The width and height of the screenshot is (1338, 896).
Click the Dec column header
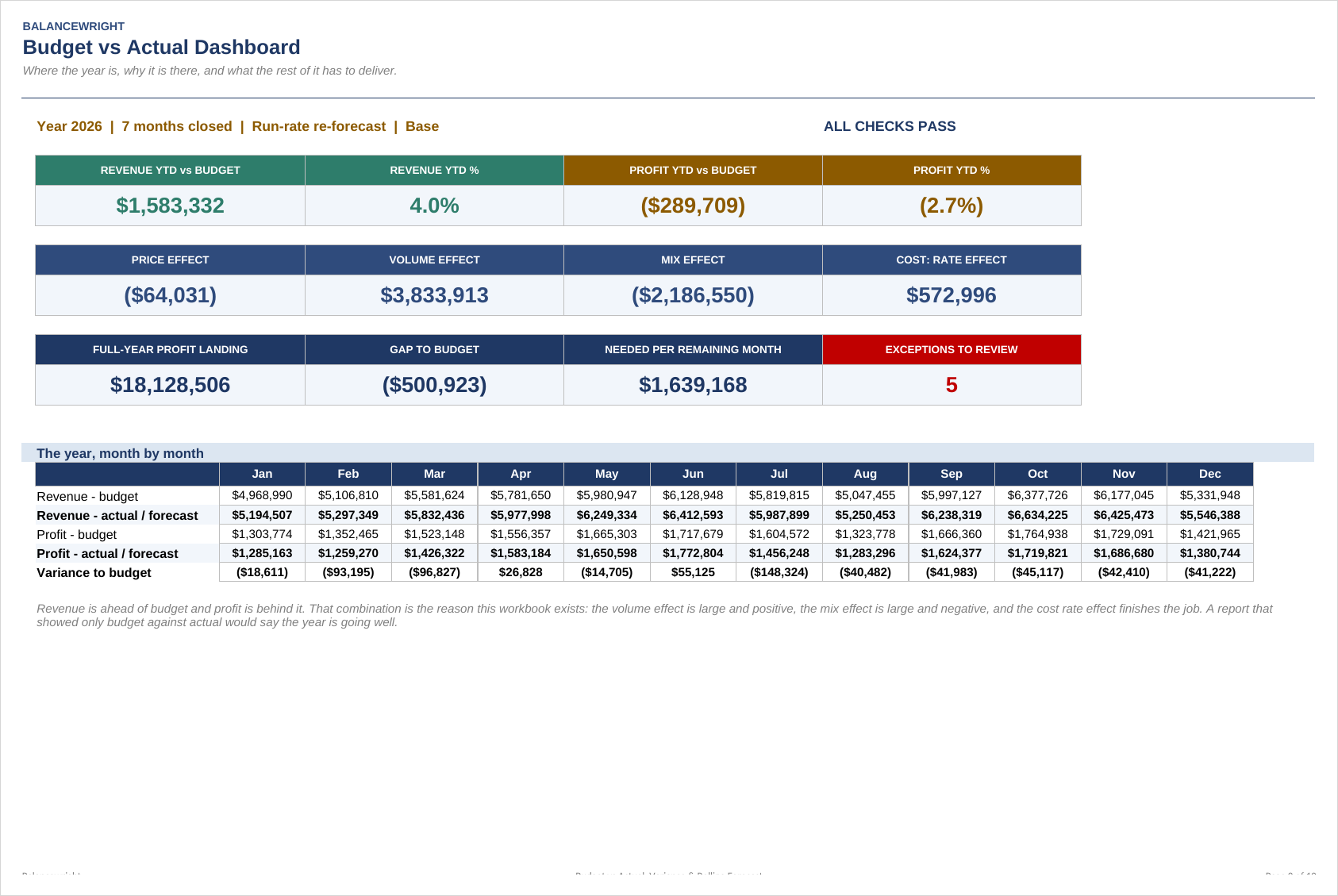click(1210, 474)
